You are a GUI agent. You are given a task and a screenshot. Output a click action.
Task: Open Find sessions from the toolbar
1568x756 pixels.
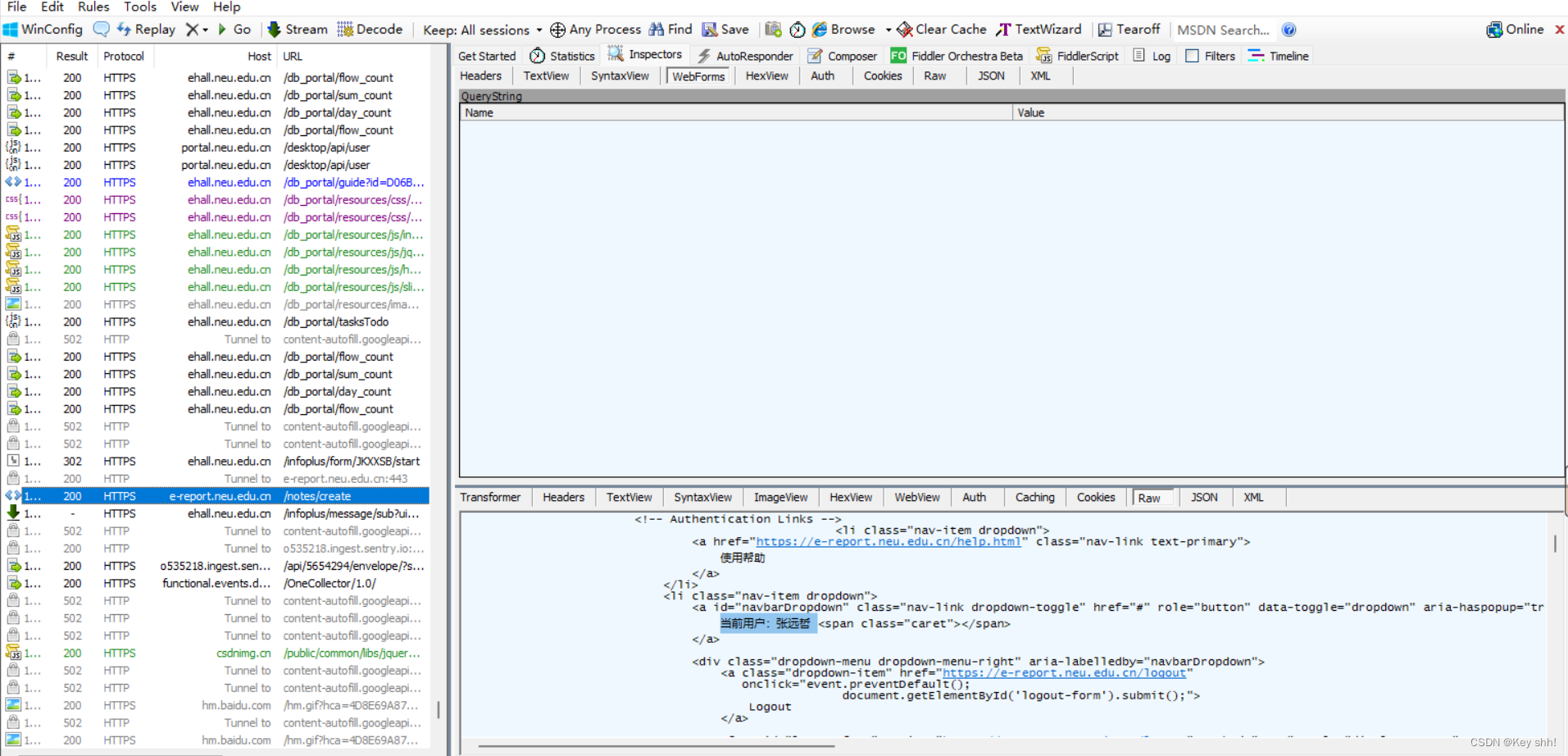670,30
